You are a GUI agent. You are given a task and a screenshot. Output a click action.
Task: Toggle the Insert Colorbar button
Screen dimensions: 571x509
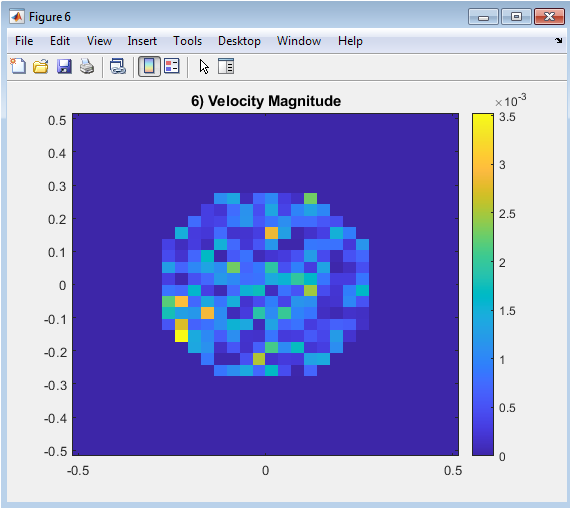[x=149, y=67]
